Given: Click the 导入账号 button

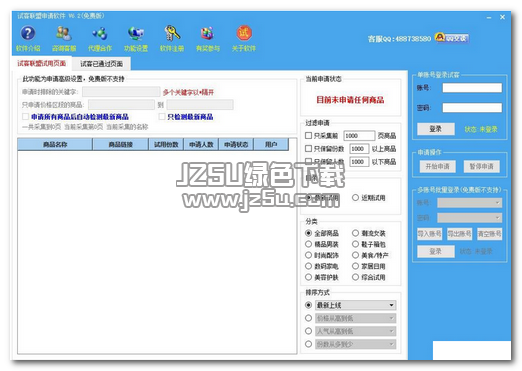Looking at the screenshot, I should pyautogui.click(x=429, y=234).
